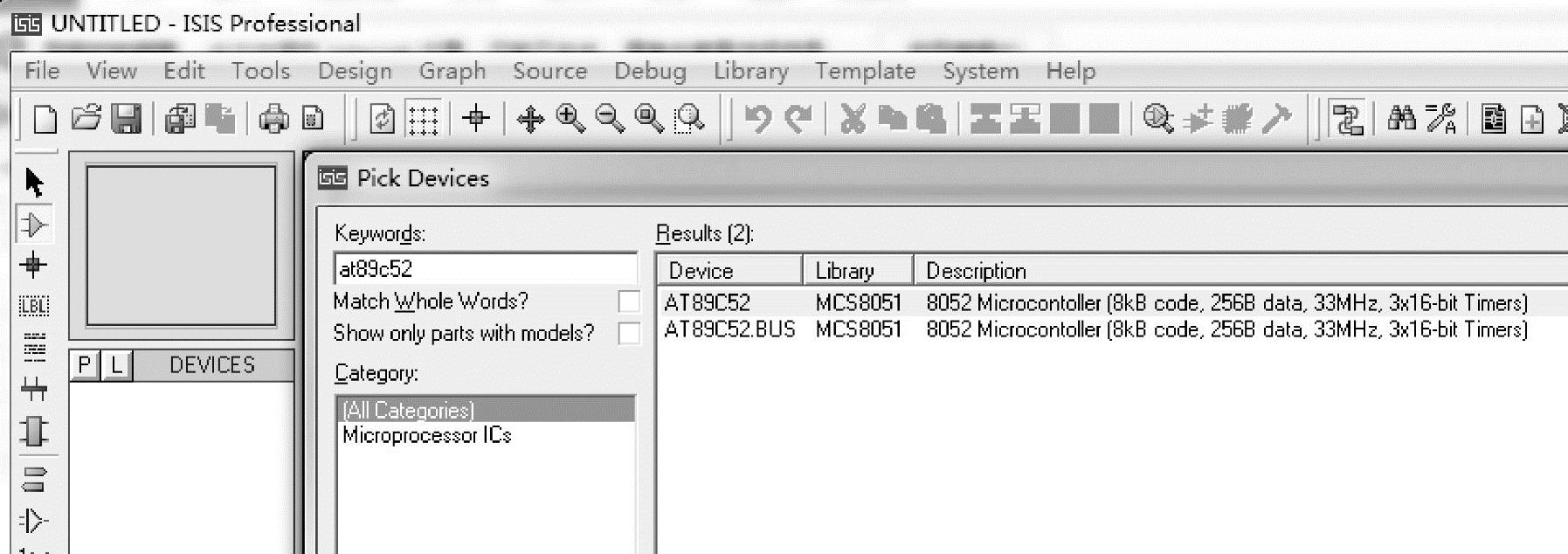Click the Property Assignment Tool icon
The width and height of the screenshot is (1568, 554).
pos(1441,118)
